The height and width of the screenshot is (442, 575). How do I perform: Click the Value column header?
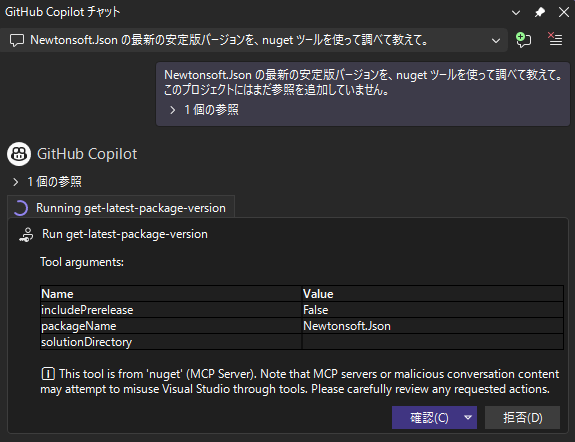(433, 294)
